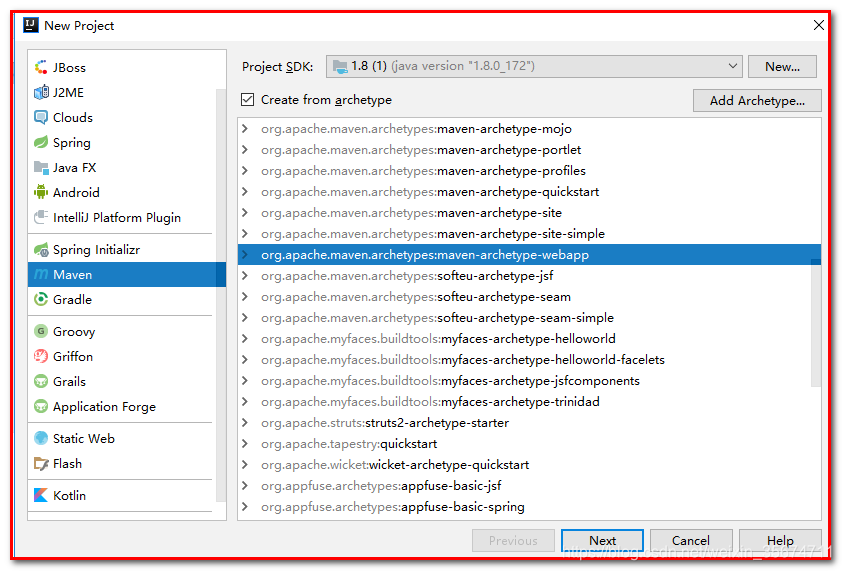Click the Application Forge icon
Image resolution: width=842 pixels, height=571 pixels.
click(41, 406)
